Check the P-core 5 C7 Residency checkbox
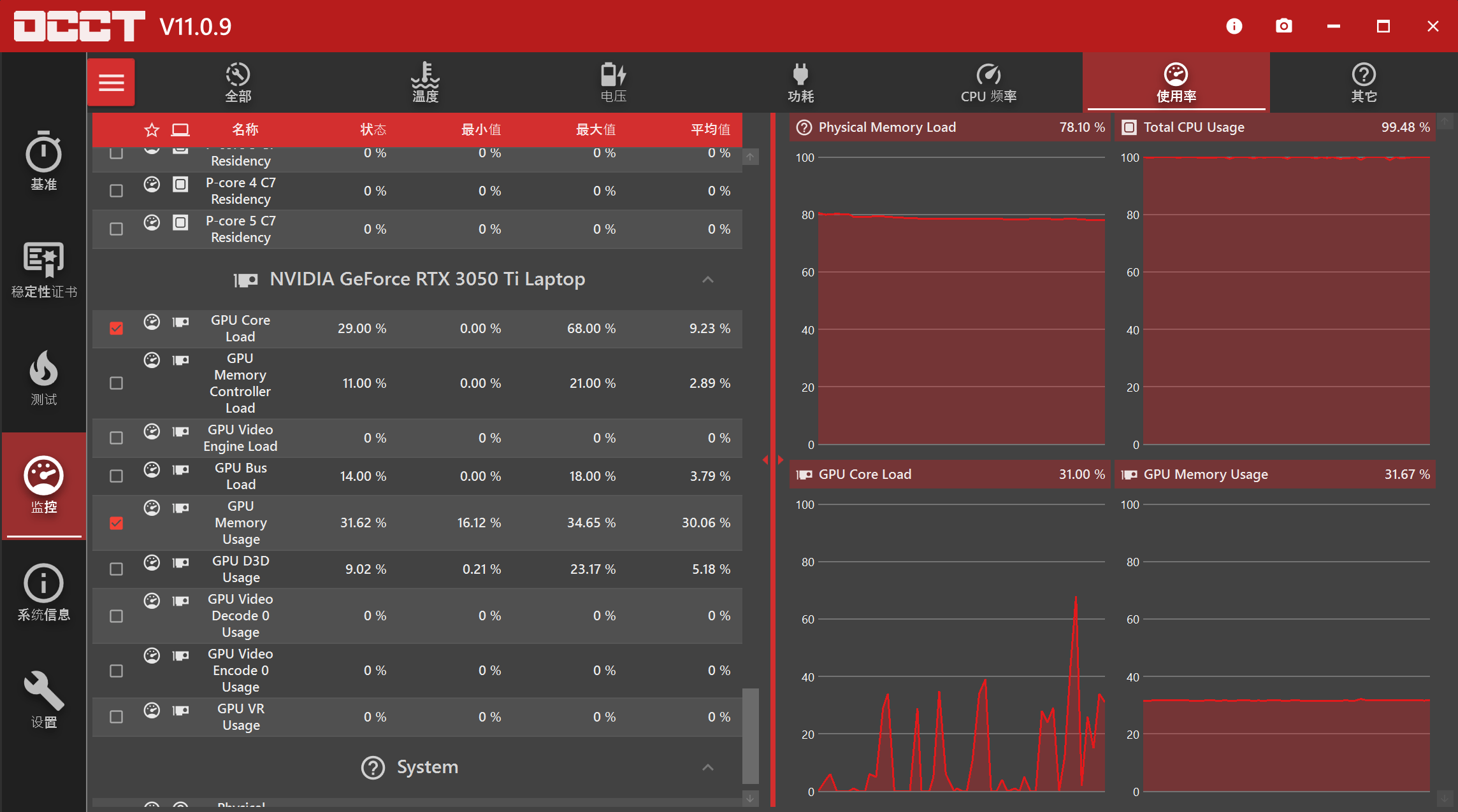Screen dimensions: 1458x812 pos(116,229)
